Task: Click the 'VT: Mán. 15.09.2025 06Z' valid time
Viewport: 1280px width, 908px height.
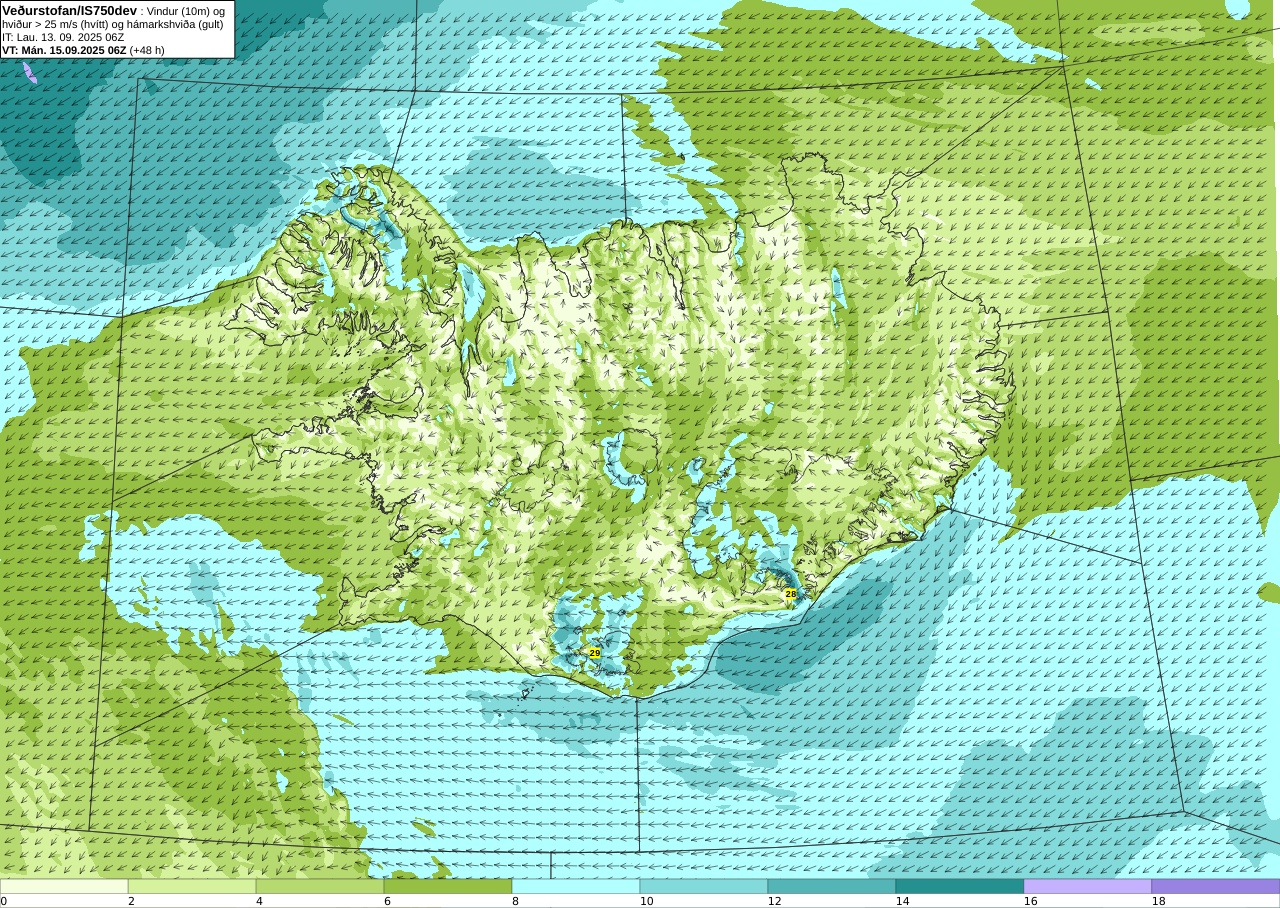Action: (64, 50)
